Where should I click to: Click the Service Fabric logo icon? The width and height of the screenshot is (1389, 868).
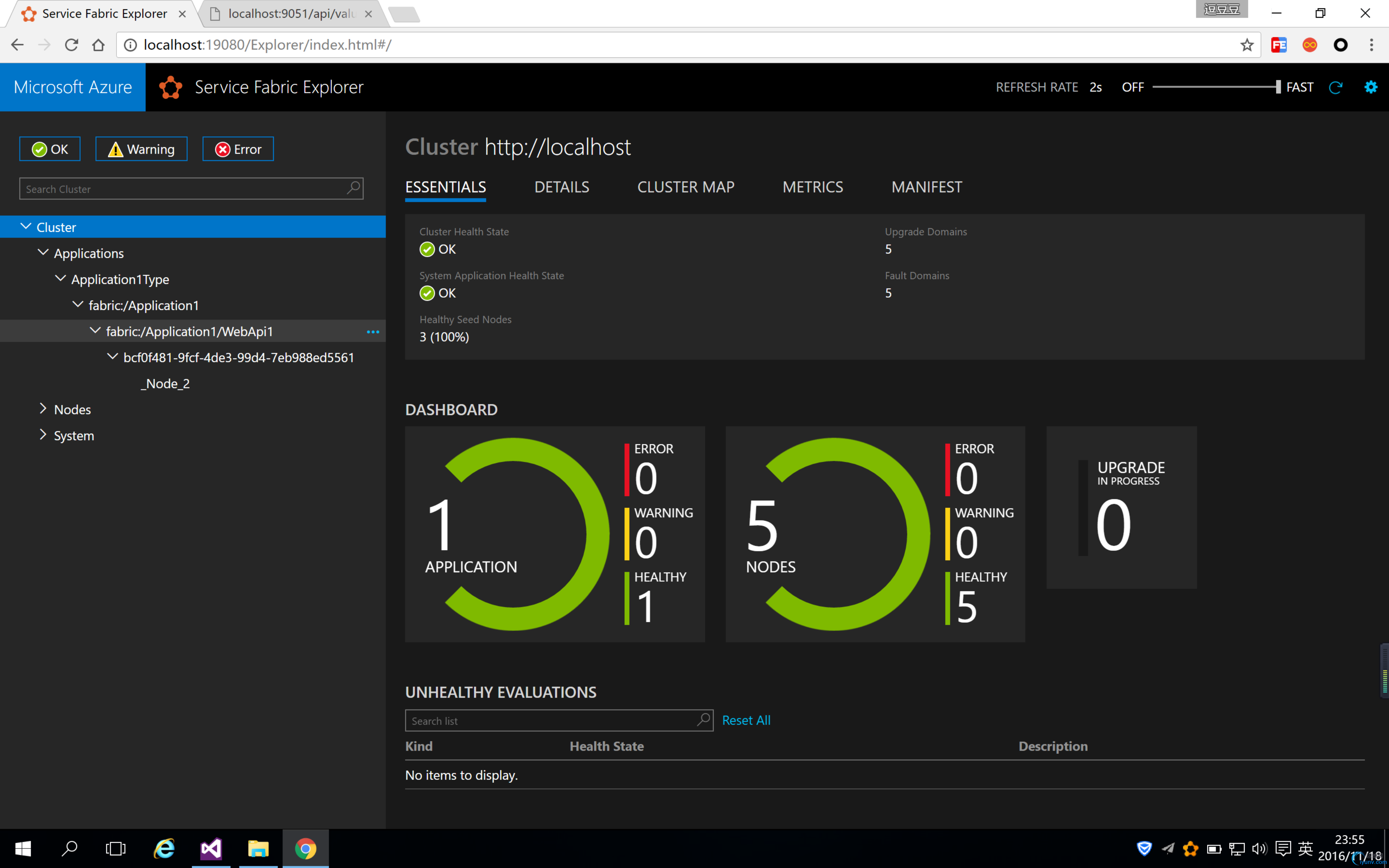(x=170, y=87)
